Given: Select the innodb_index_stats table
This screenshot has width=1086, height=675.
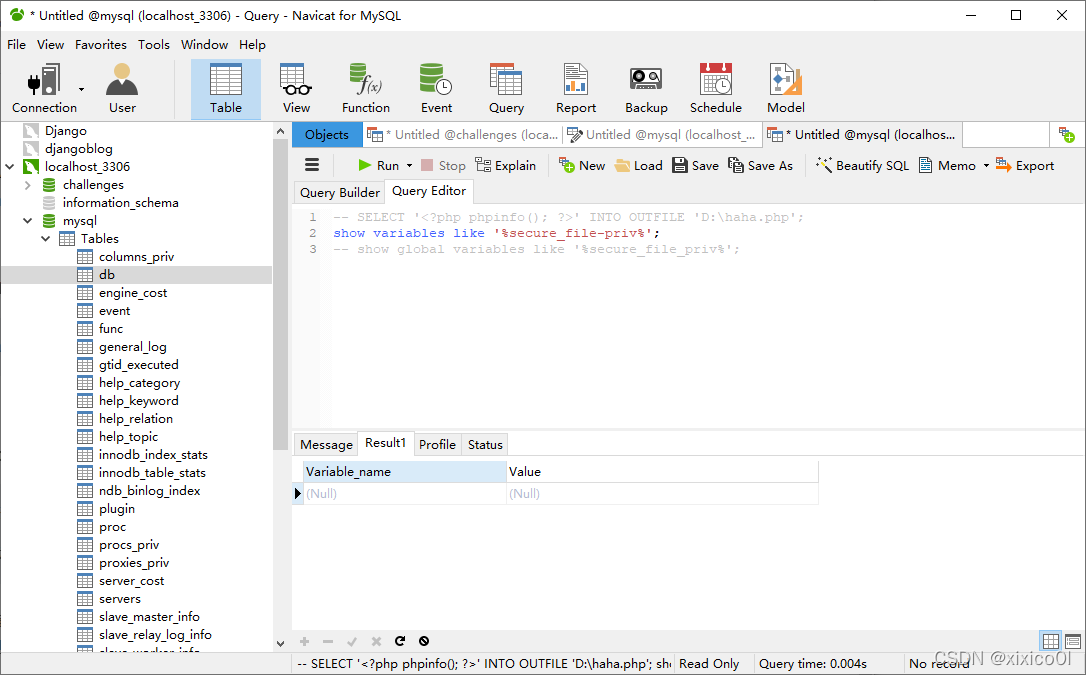Looking at the screenshot, I should pos(153,455).
